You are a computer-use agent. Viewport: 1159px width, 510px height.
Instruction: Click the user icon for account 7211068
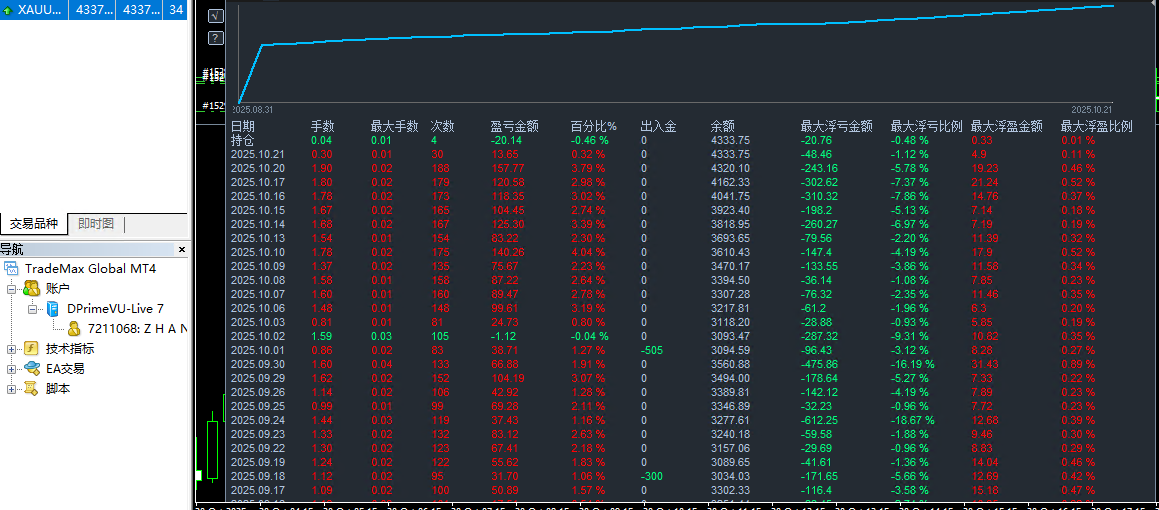tap(75, 328)
